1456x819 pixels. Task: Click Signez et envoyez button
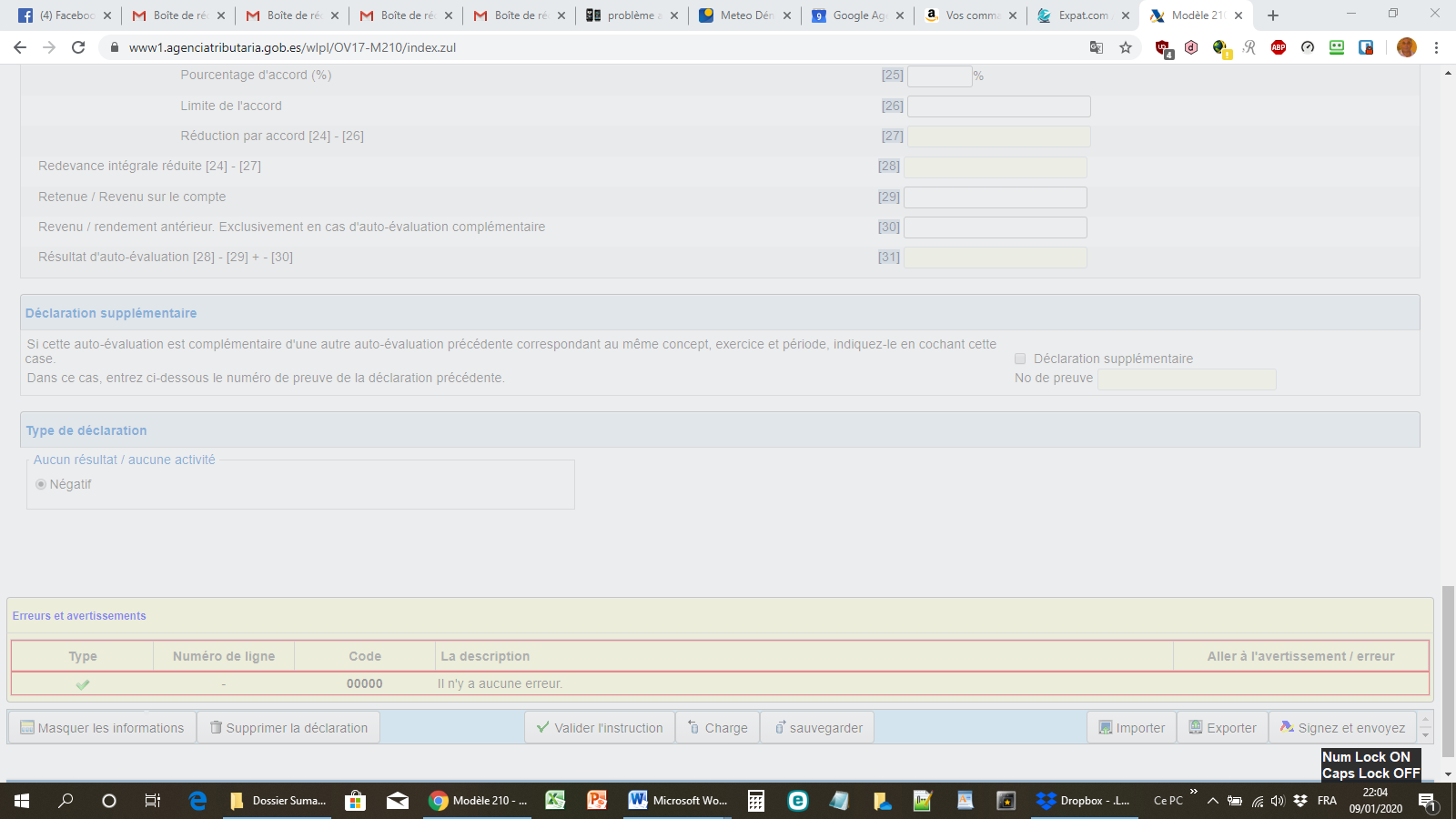1342,728
